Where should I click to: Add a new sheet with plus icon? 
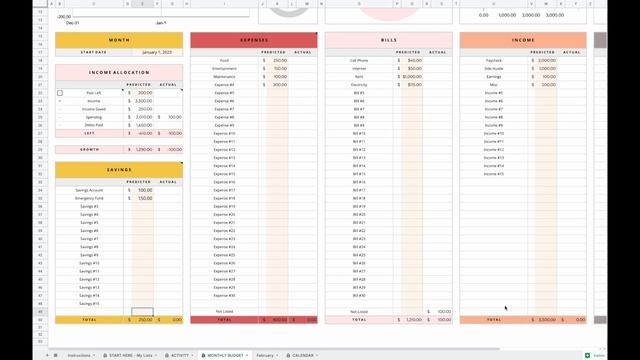47,356
